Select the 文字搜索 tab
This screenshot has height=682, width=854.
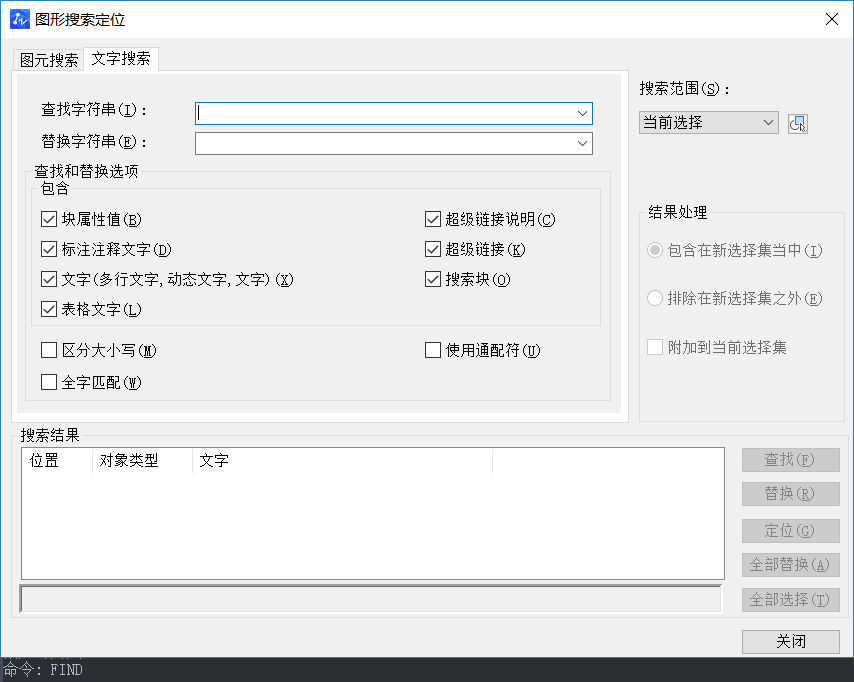pos(120,59)
